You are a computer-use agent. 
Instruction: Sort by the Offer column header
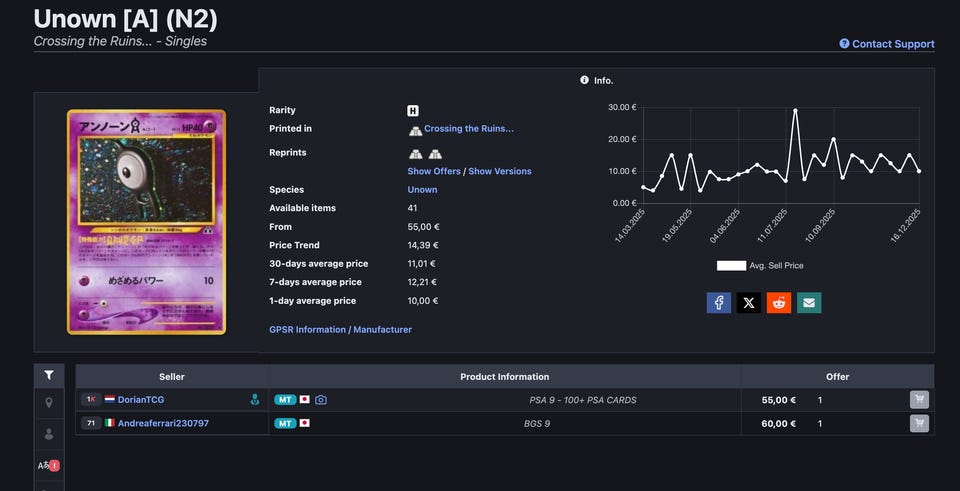coord(838,377)
